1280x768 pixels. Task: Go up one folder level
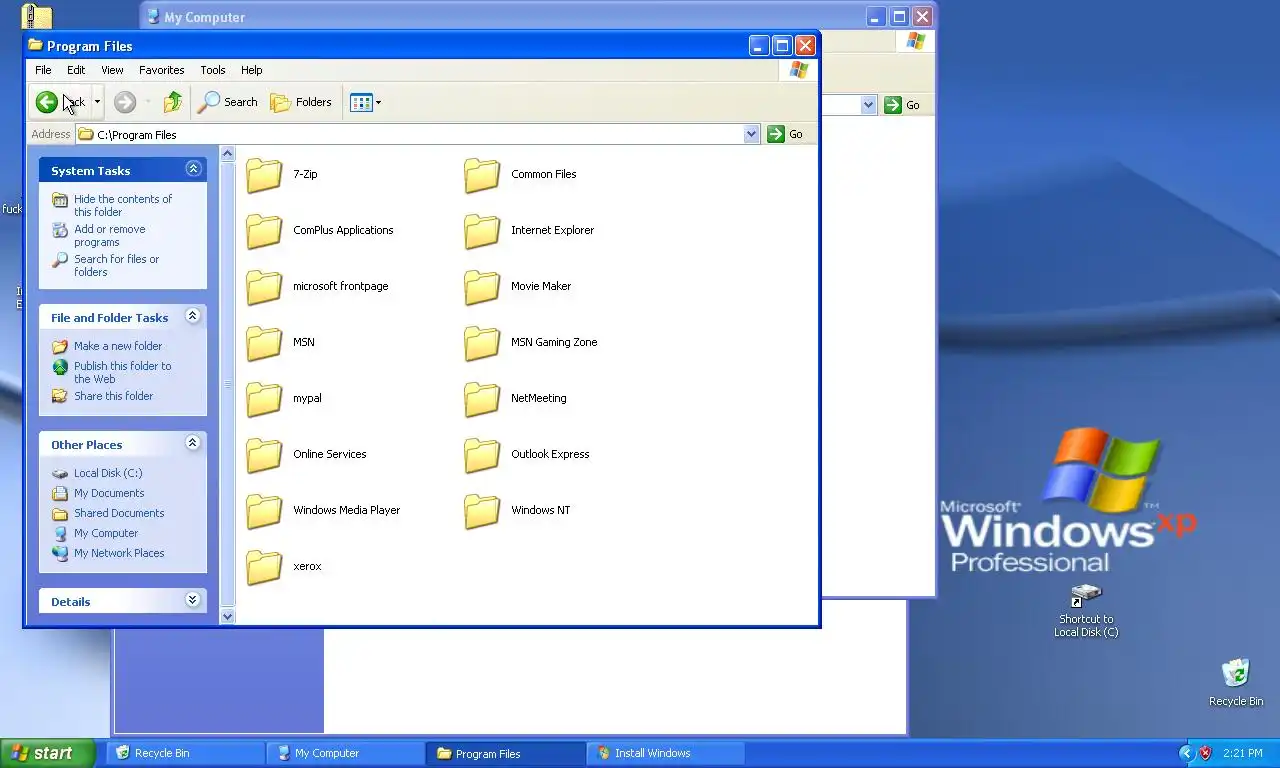[x=173, y=102]
